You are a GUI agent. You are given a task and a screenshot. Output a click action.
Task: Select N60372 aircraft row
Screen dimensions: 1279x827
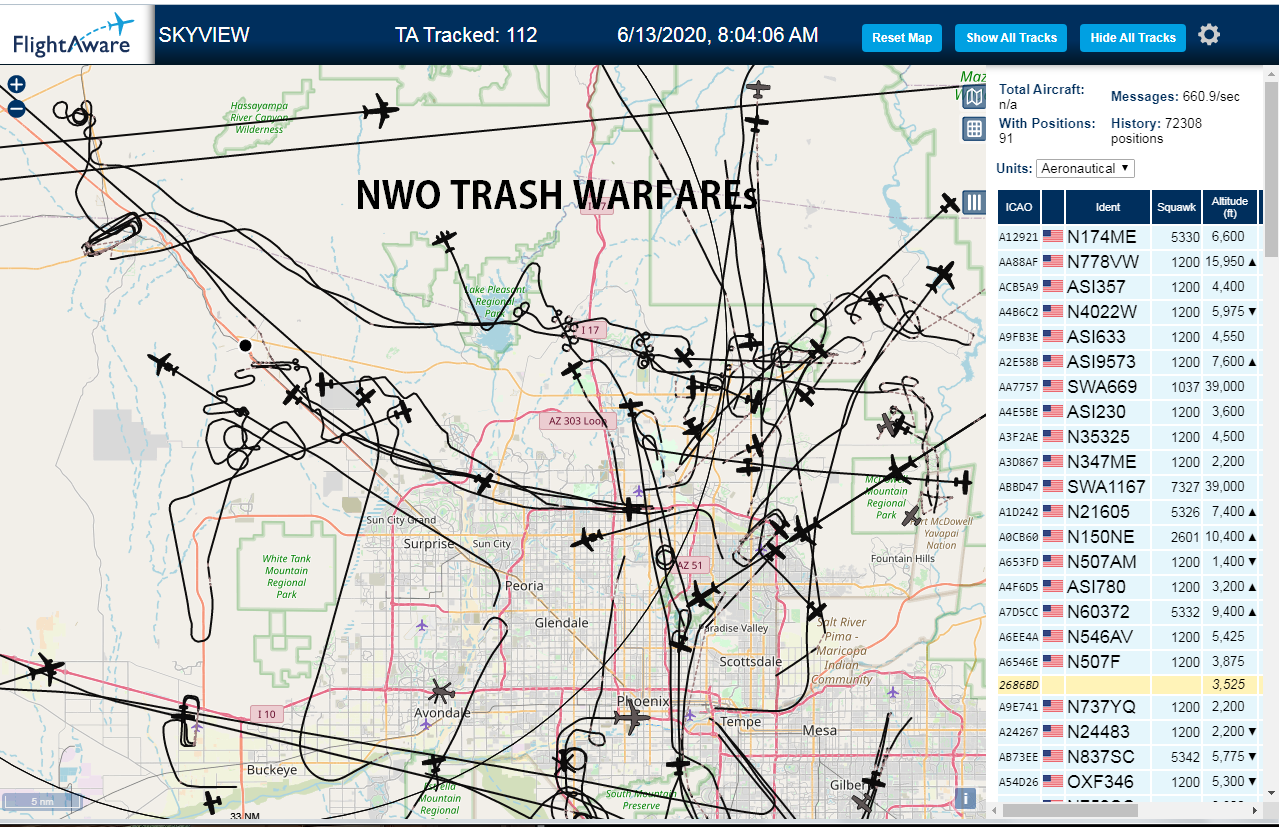point(1130,612)
